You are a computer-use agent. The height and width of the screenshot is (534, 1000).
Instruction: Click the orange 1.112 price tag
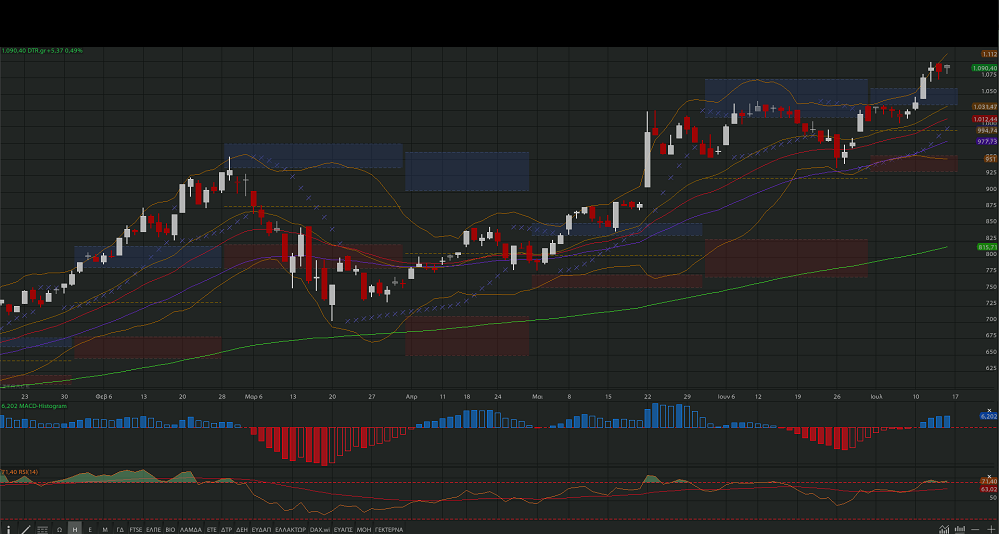point(989,55)
